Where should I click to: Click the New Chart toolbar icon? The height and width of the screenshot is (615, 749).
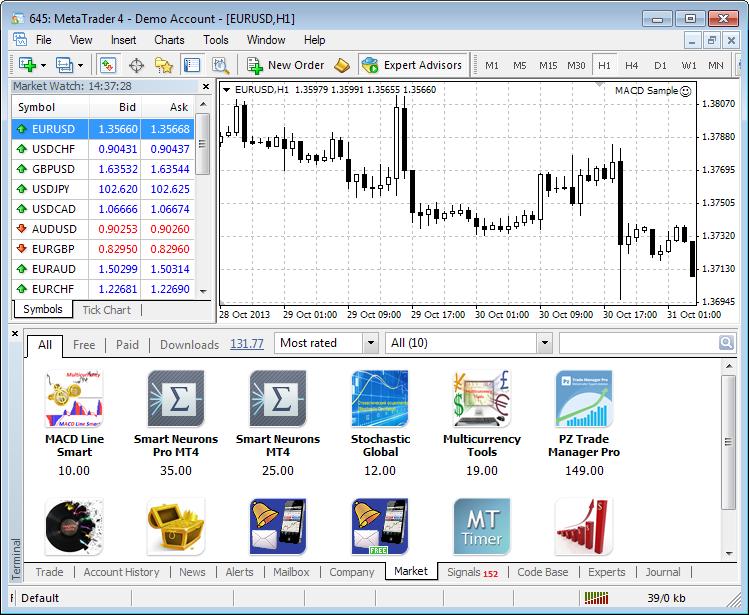click(27, 65)
